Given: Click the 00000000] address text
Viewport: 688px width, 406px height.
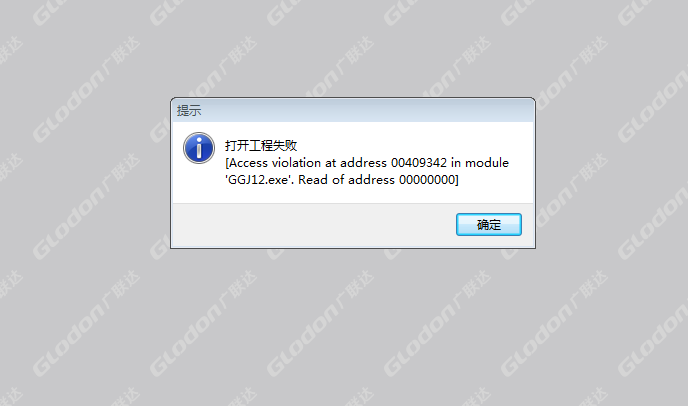Looking at the screenshot, I should pyautogui.click(x=429, y=180).
